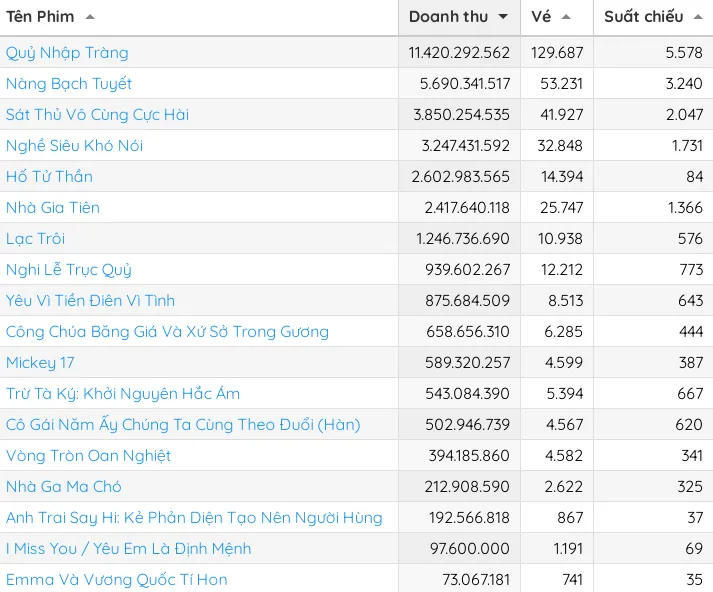Click Yêu Vì Tiền Điên Vì Tình
The image size is (713, 592).
tap(90, 300)
